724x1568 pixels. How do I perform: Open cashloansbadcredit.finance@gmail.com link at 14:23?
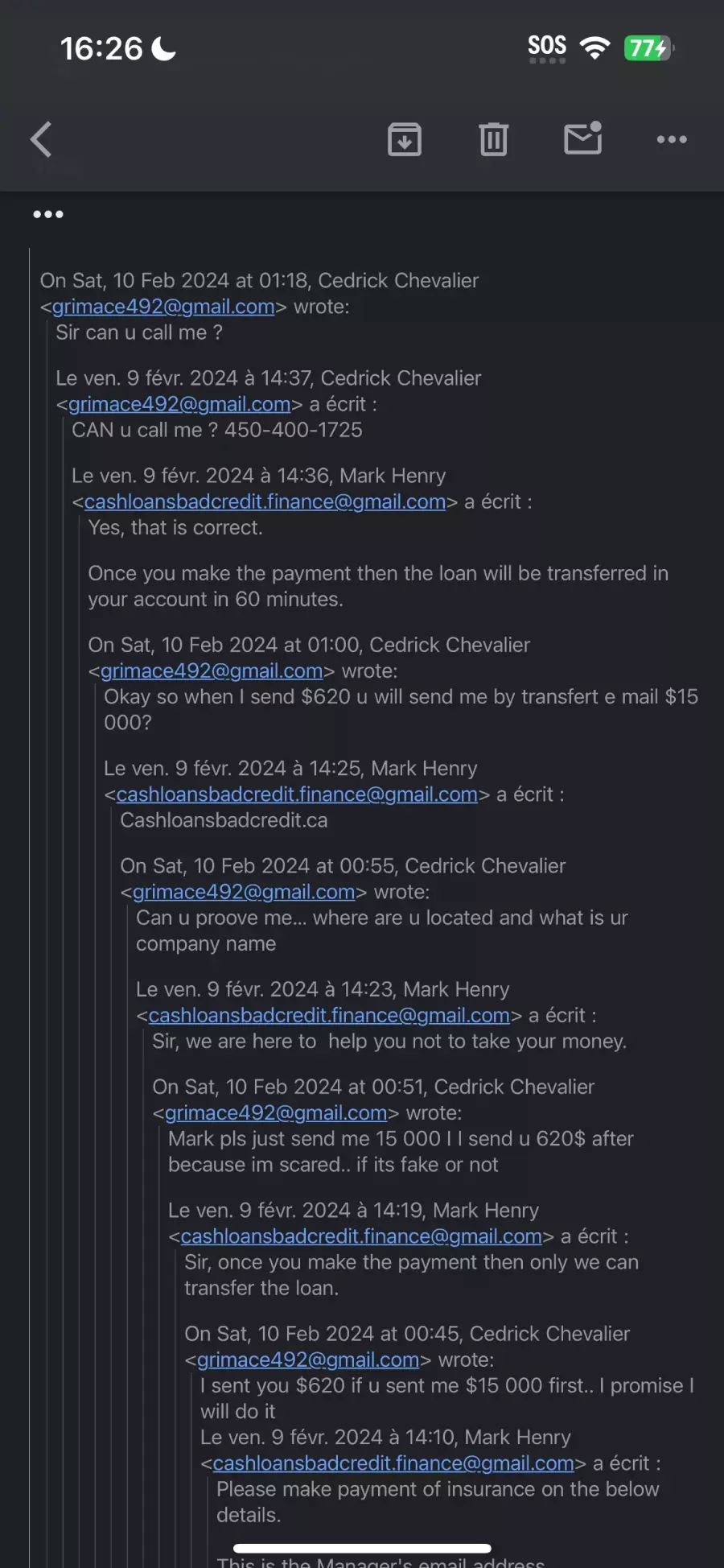click(x=329, y=1015)
